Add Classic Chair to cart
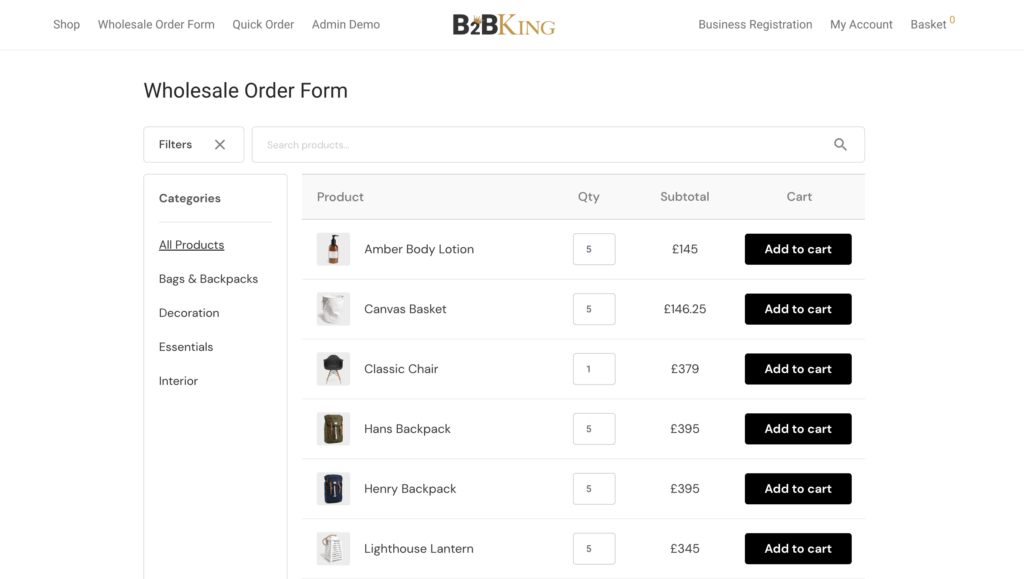Viewport: 1024px width, 579px height. (798, 369)
